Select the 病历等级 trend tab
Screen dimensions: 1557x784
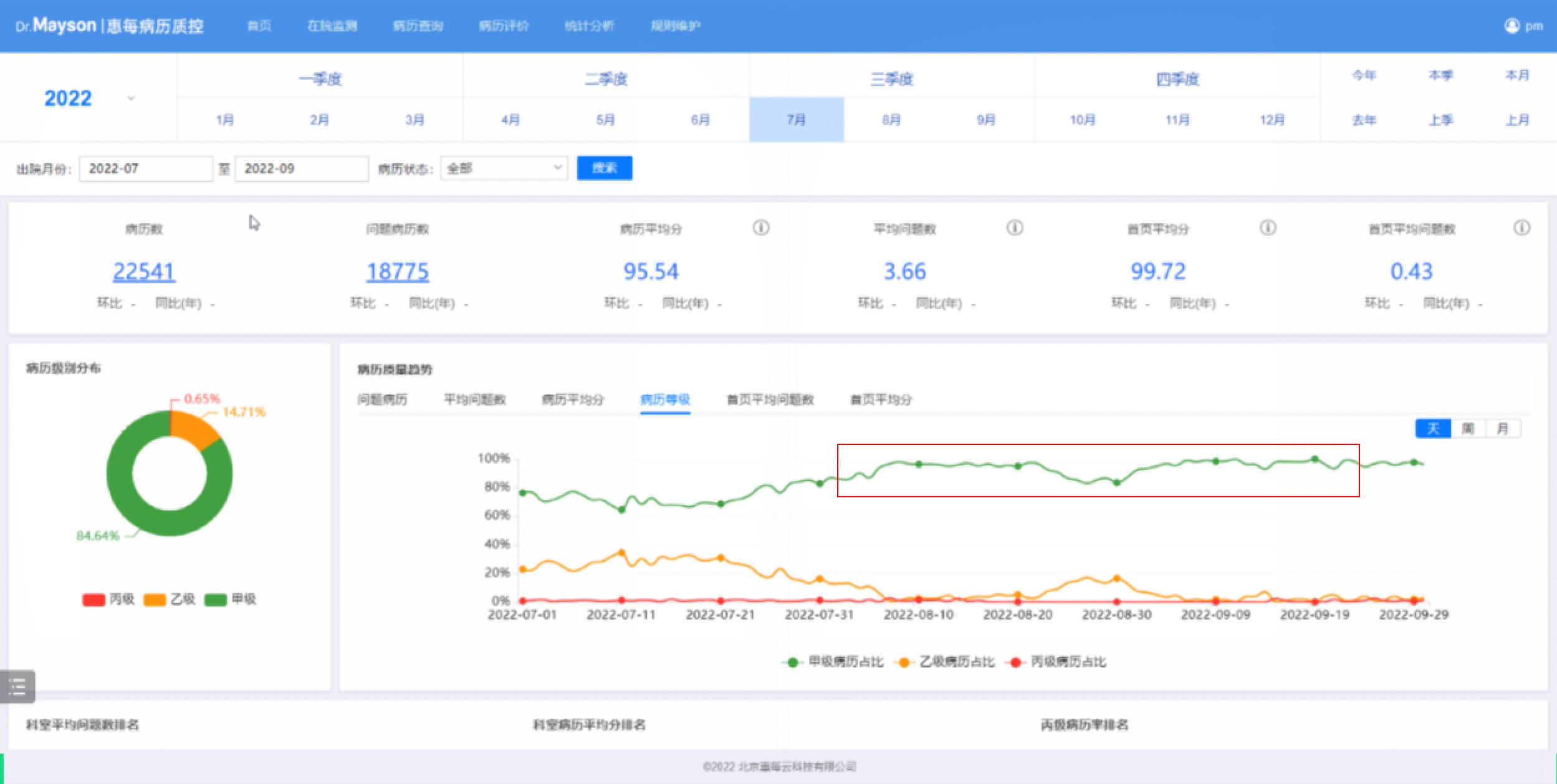coord(665,399)
